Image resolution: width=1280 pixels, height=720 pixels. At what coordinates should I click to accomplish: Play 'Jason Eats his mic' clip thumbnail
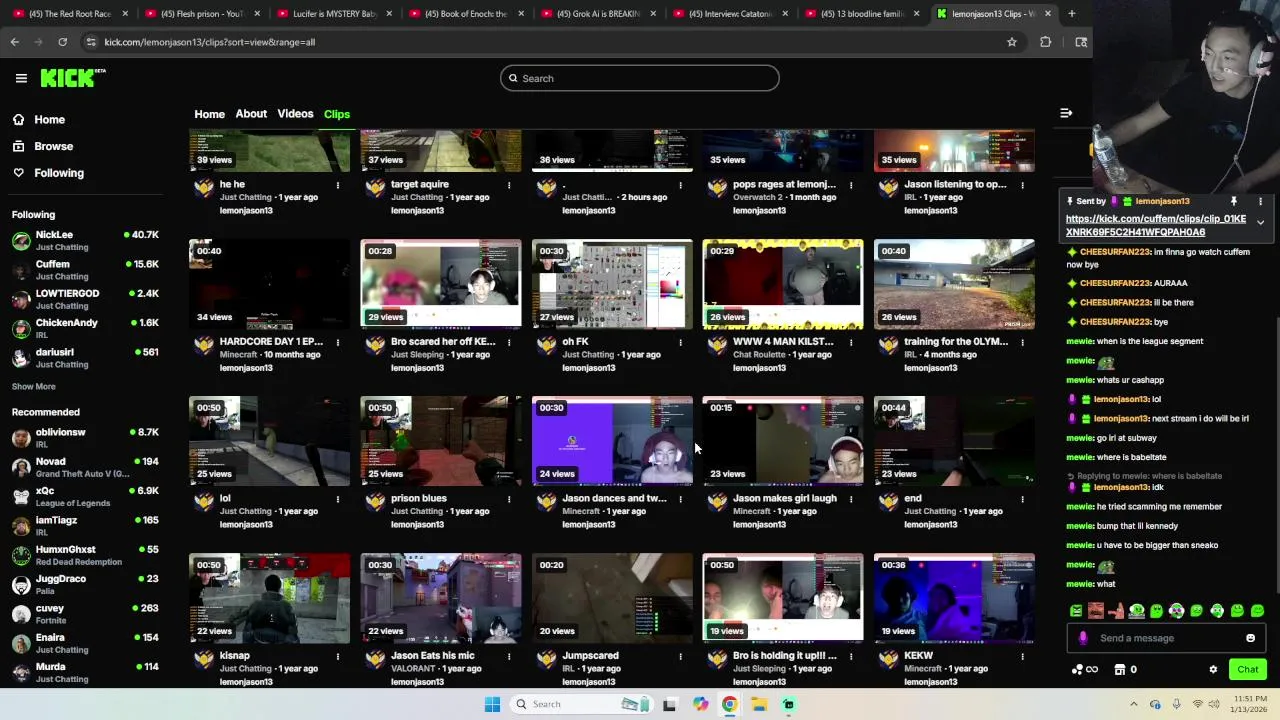[441, 598]
